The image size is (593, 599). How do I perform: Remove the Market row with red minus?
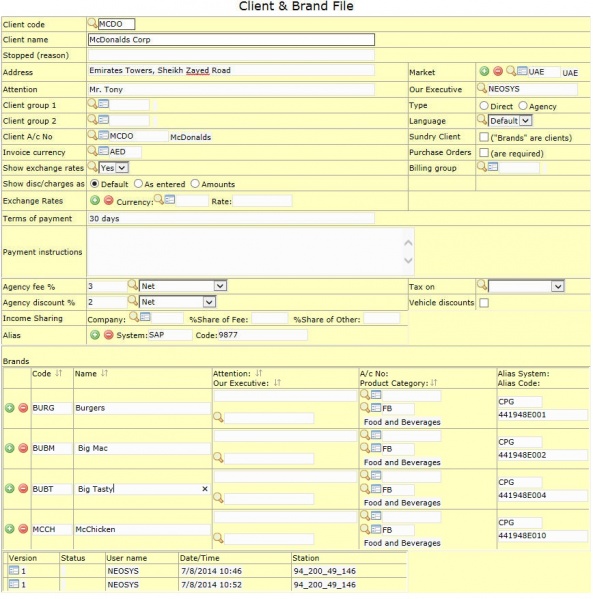coord(497,71)
